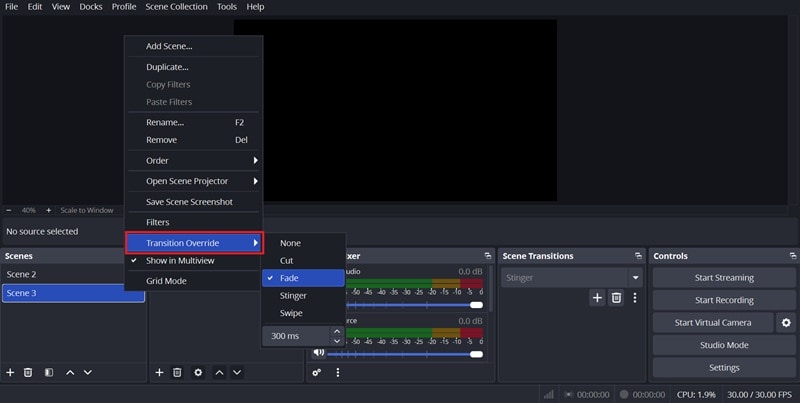Open source properties gear icon
The height and width of the screenshot is (403, 800).
198,373
